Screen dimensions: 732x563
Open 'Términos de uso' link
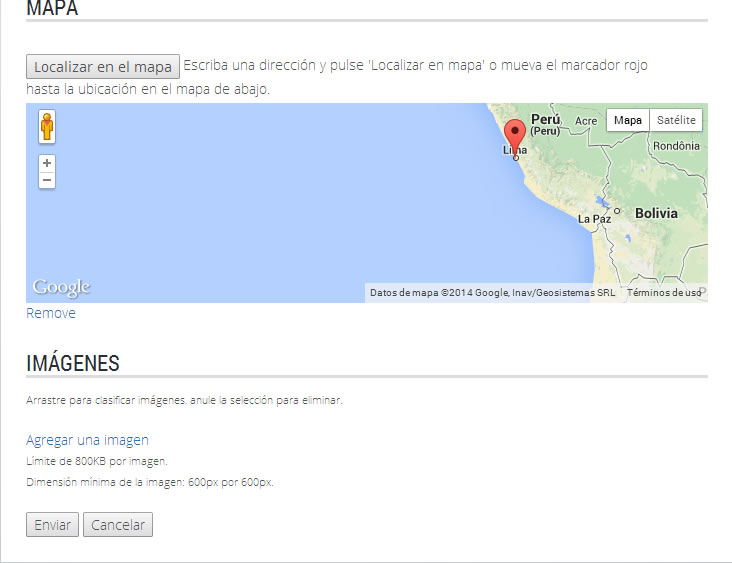pos(664,293)
